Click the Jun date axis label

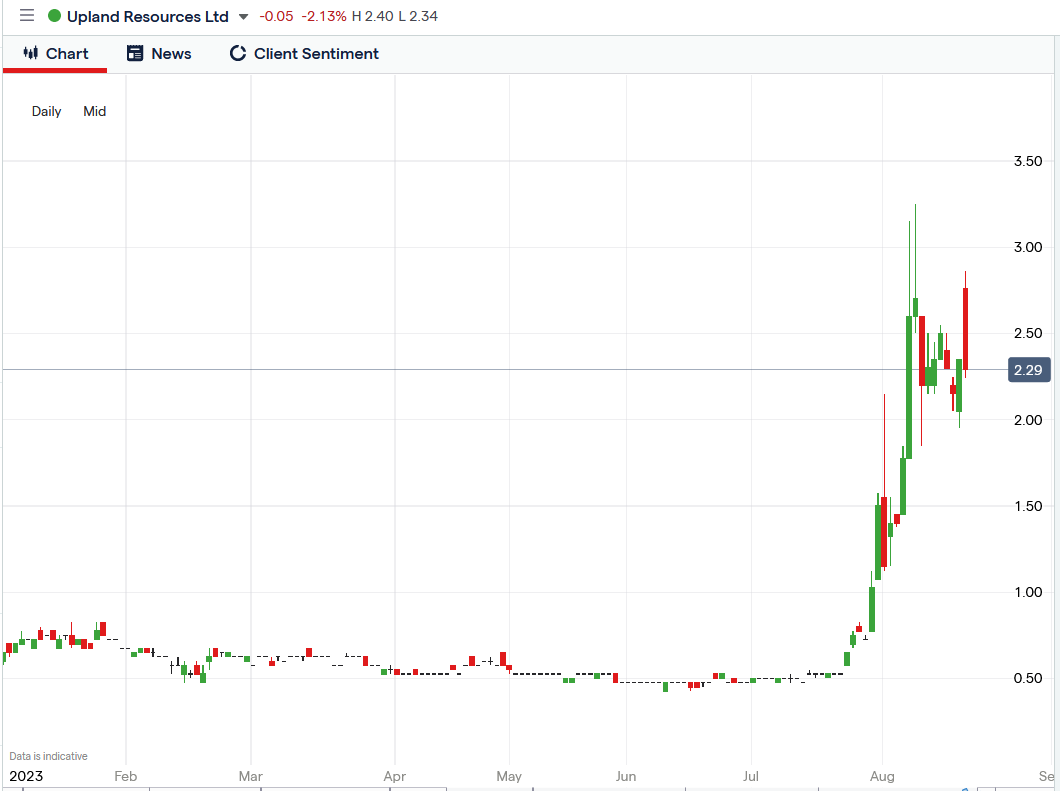pos(626,776)
